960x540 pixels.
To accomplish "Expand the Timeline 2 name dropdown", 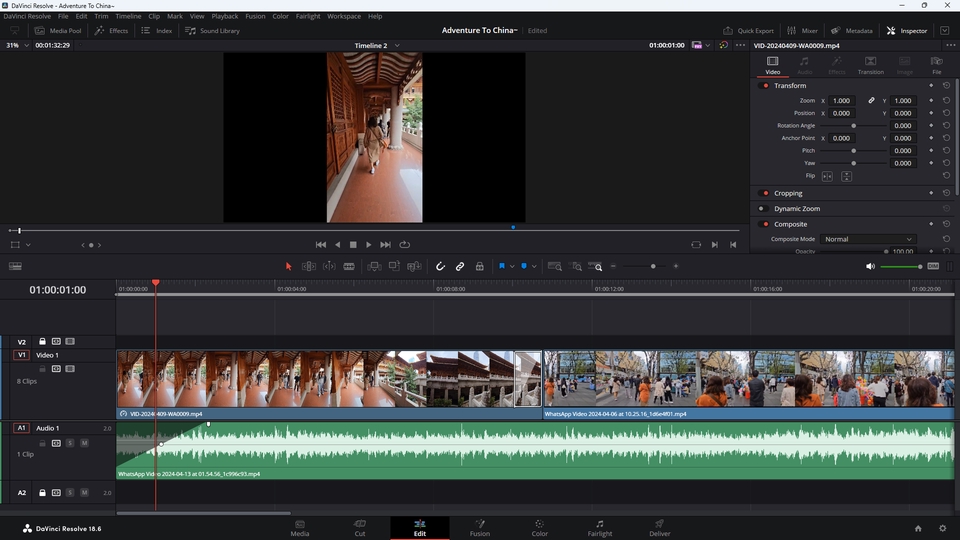I will pyautogui.click(x=396, y=45).
